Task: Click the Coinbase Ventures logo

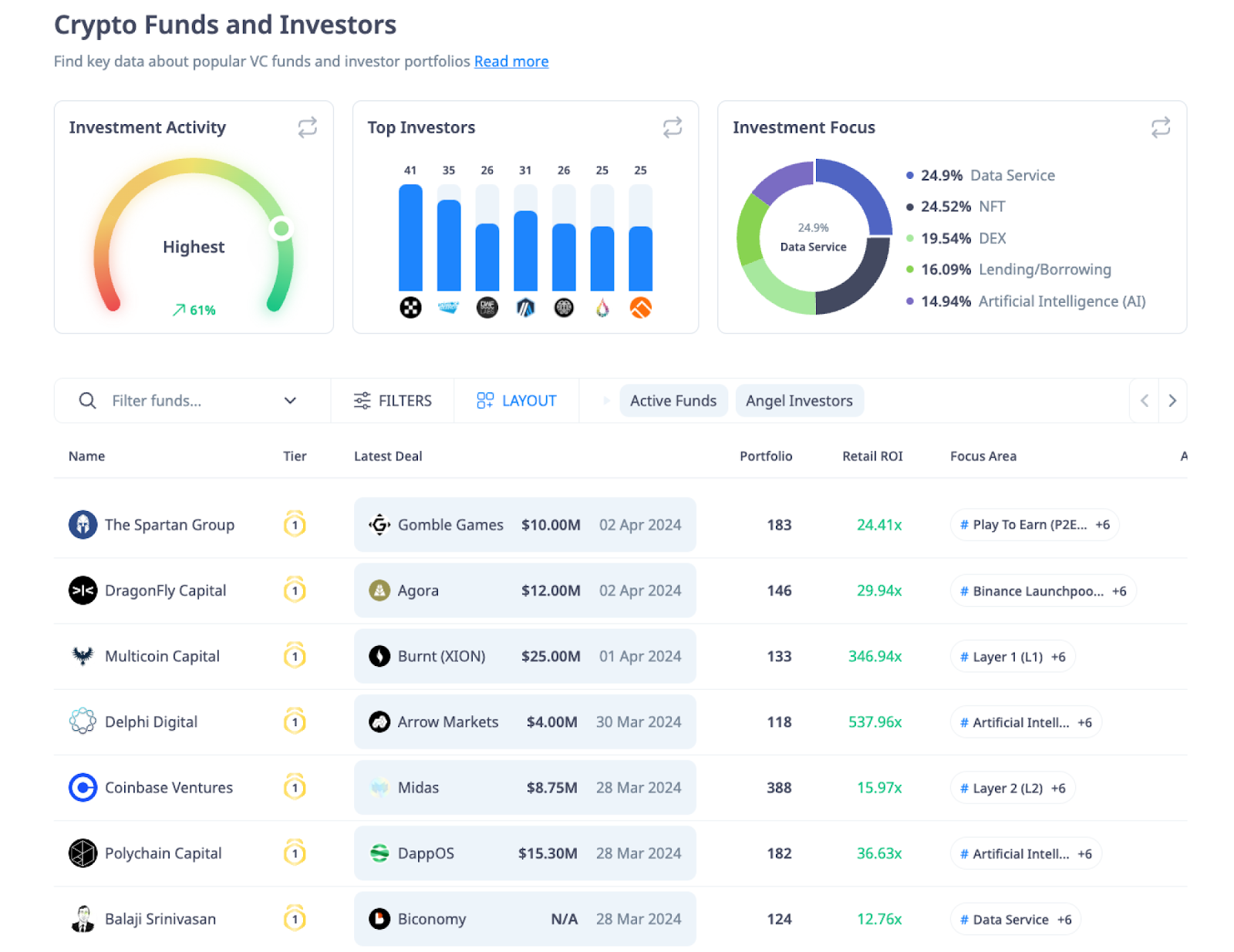Action: click(83, 788)
